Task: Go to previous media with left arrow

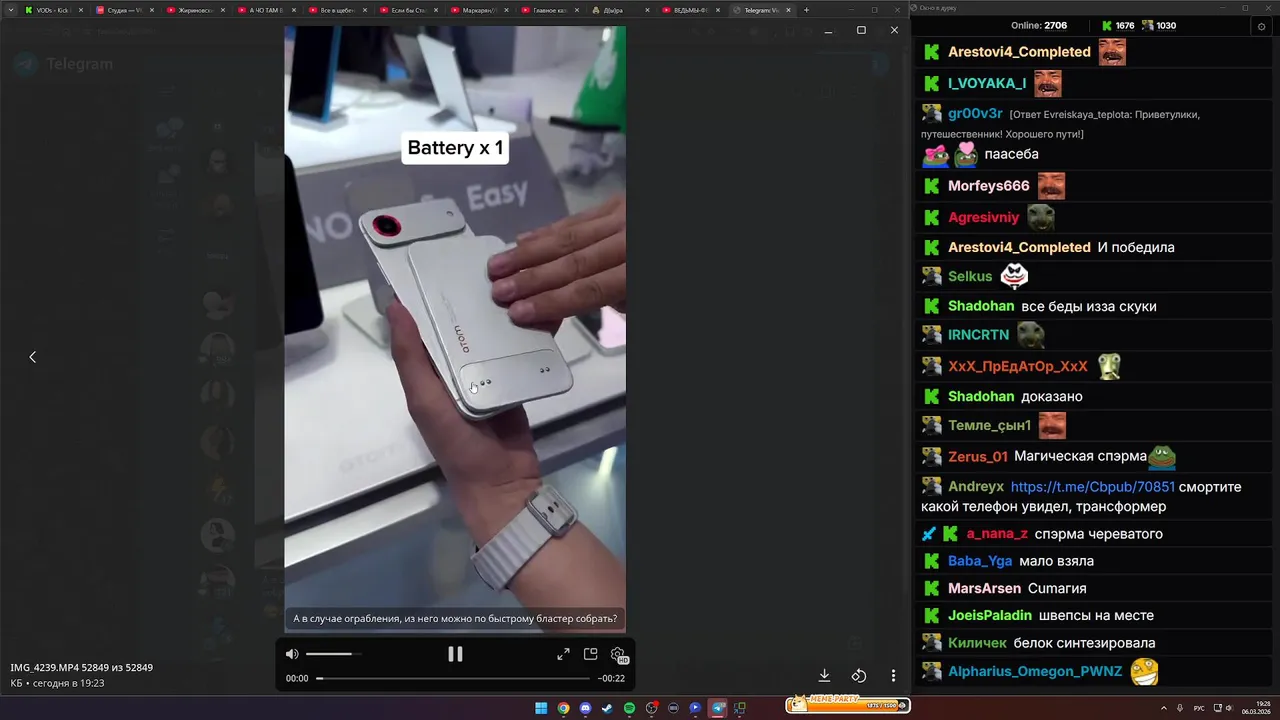Action: (32, 357)
